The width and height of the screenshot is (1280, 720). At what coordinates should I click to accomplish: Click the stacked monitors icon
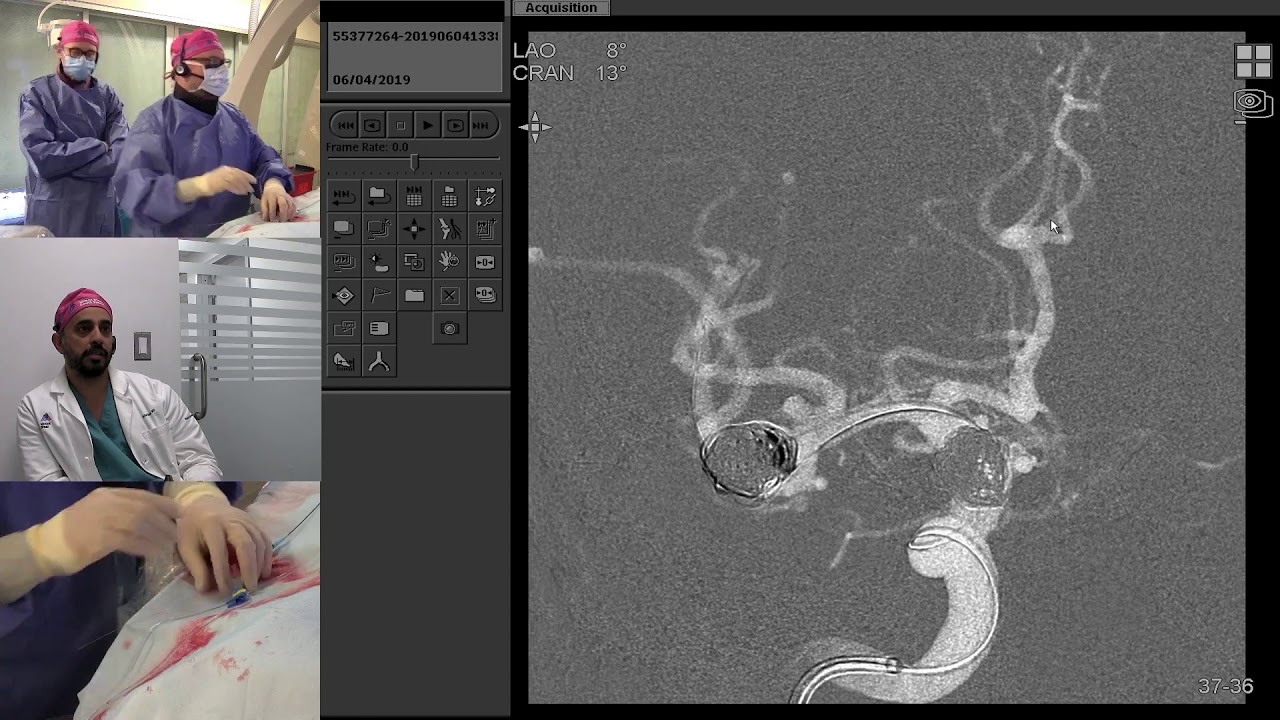(x=343, y=229)
